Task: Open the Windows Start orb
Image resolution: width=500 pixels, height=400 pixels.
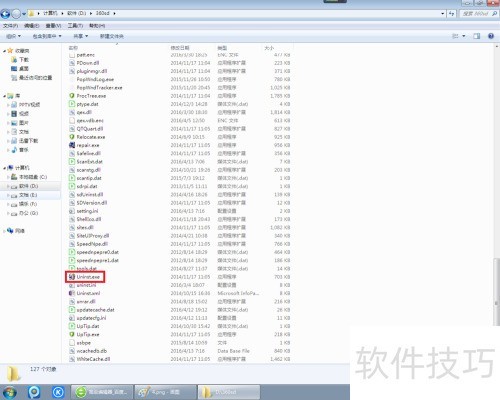Action: (9, 392)
